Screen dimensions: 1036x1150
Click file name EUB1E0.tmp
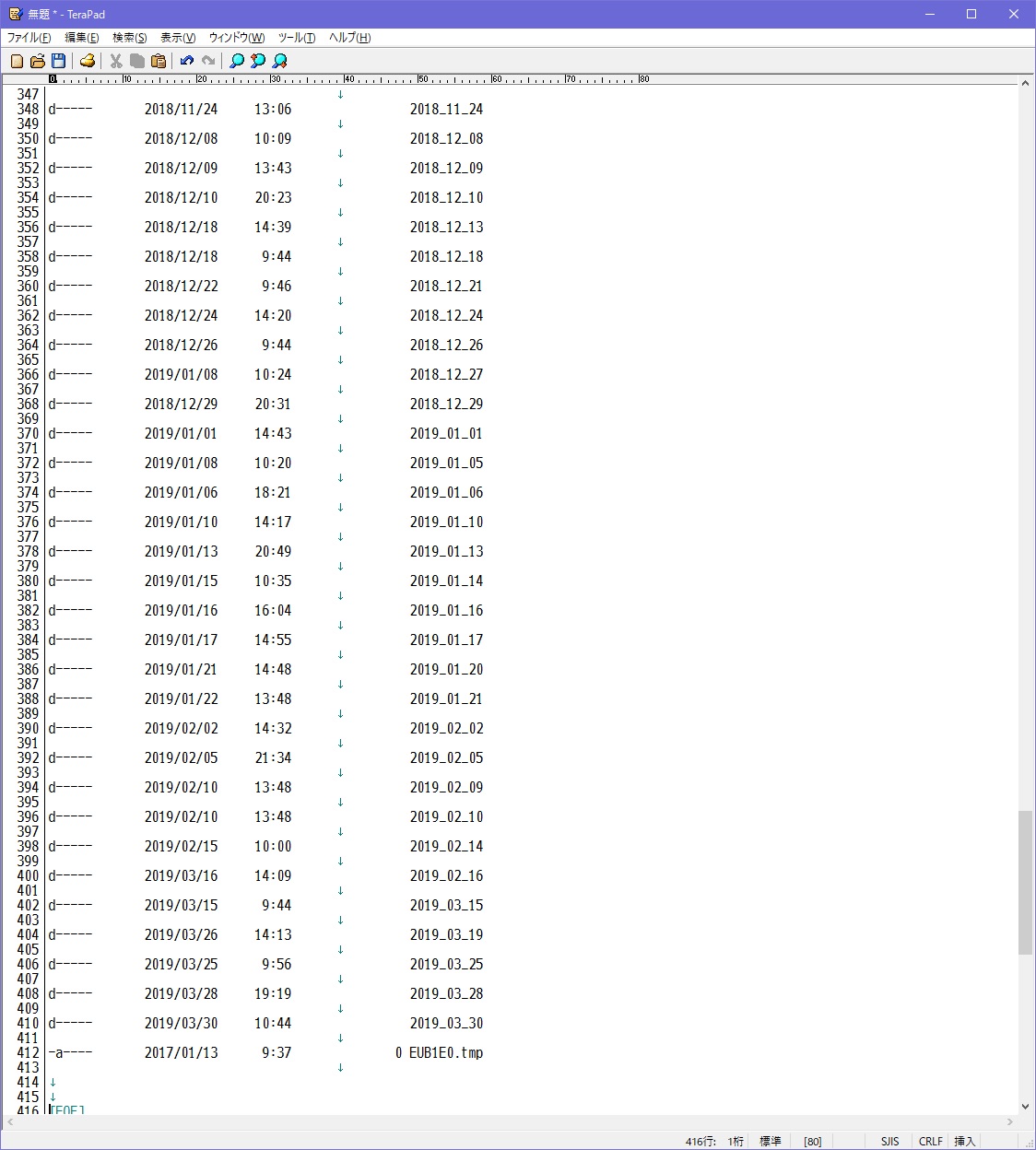(446, 1052)
